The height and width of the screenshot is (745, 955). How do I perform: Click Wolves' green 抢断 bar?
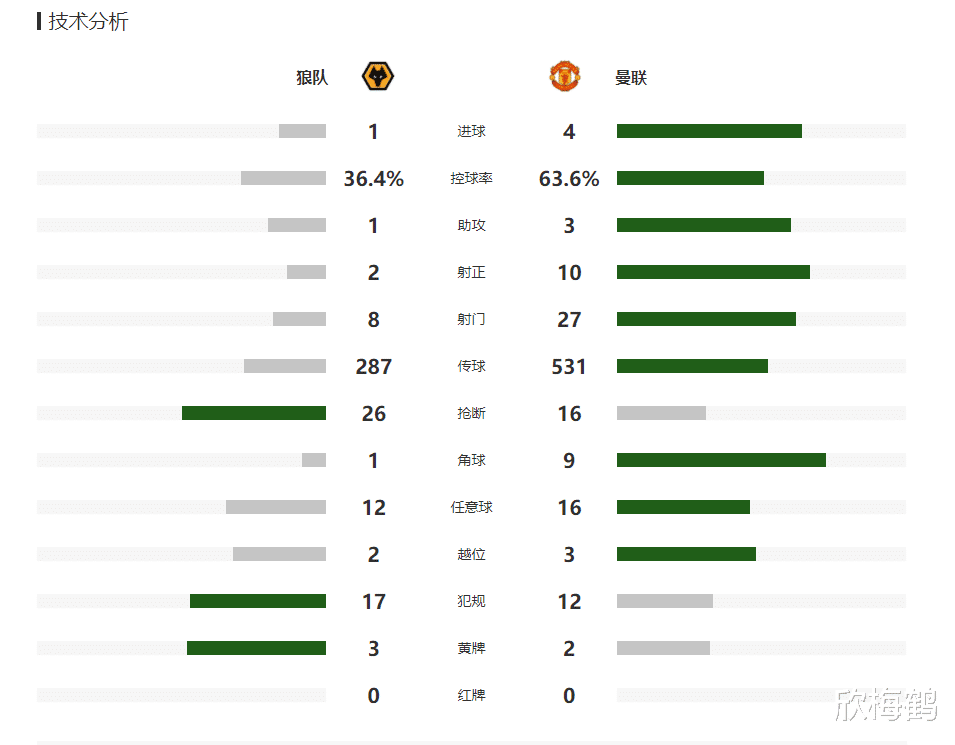(x=254, y=413)
